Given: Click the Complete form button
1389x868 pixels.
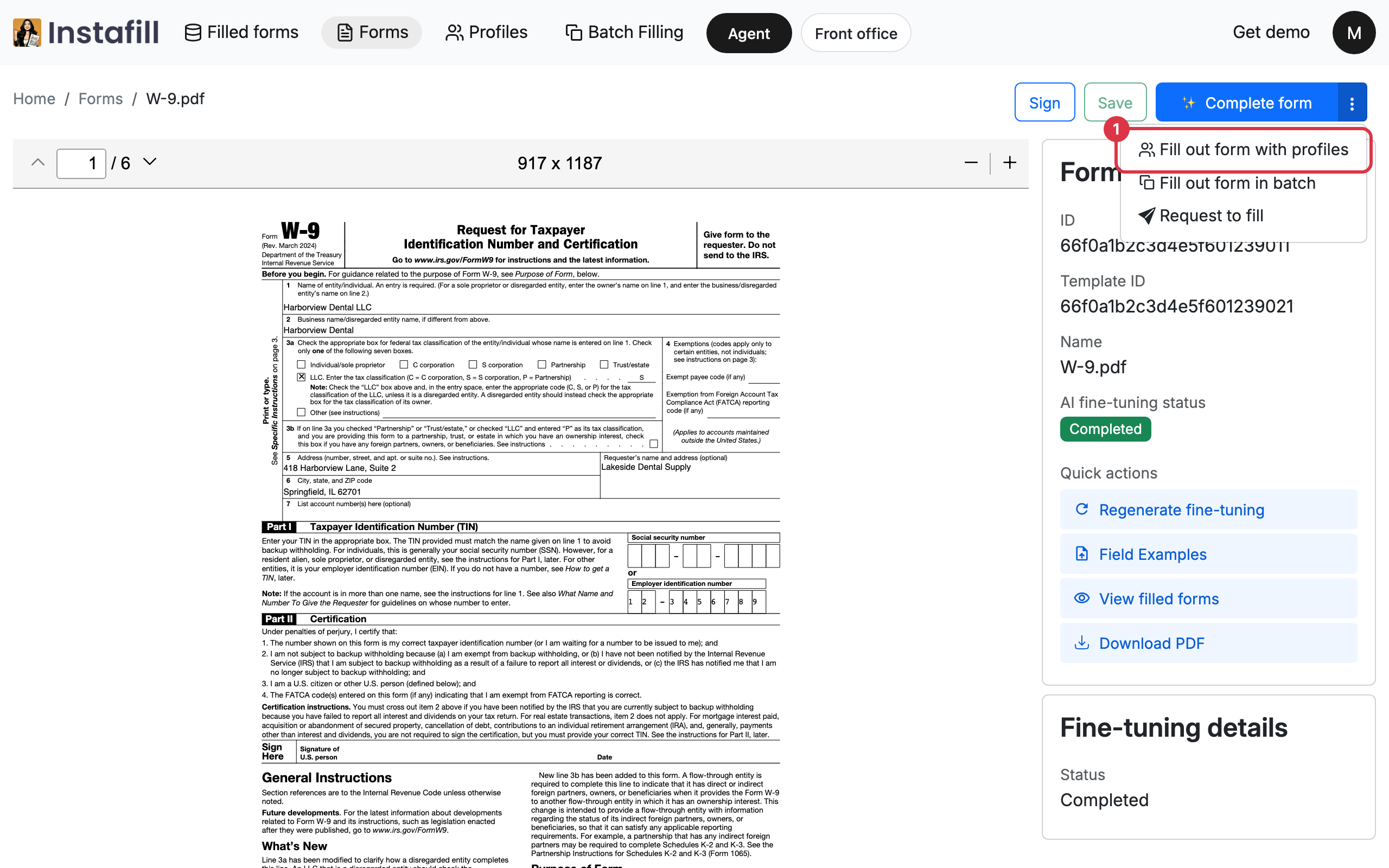Looking at the screenshot, I should (1246, 102).
